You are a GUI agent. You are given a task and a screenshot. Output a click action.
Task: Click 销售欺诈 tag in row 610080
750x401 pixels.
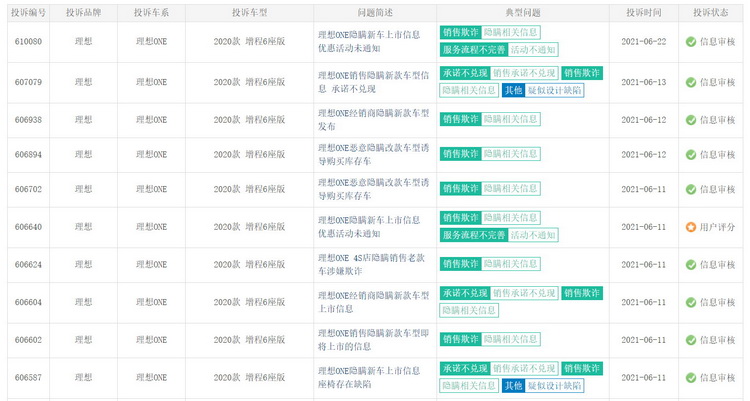pos(460,32)
